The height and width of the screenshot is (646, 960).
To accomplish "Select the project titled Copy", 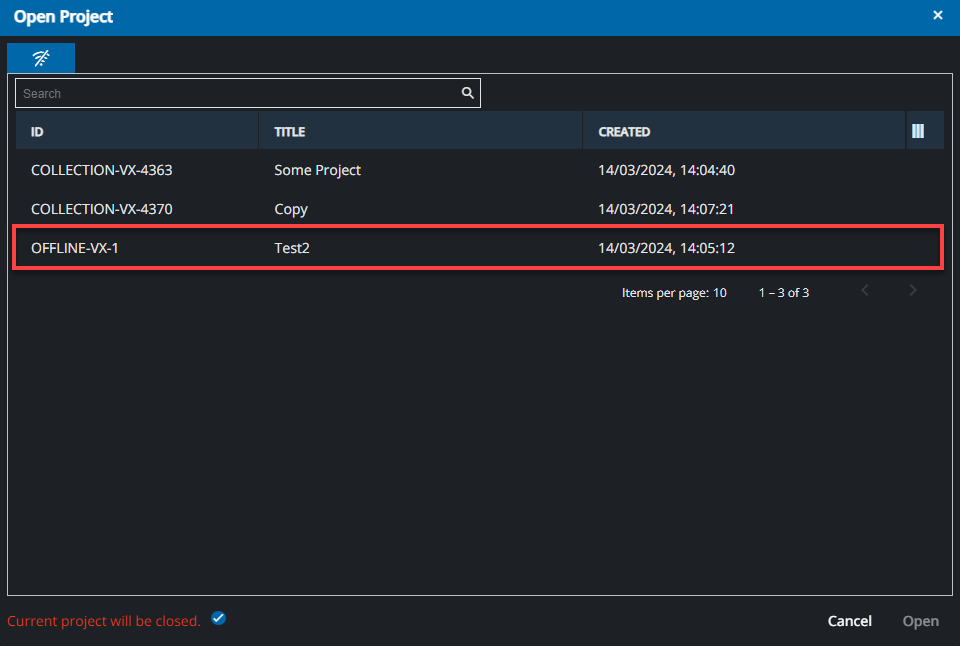I will [291, 209].
